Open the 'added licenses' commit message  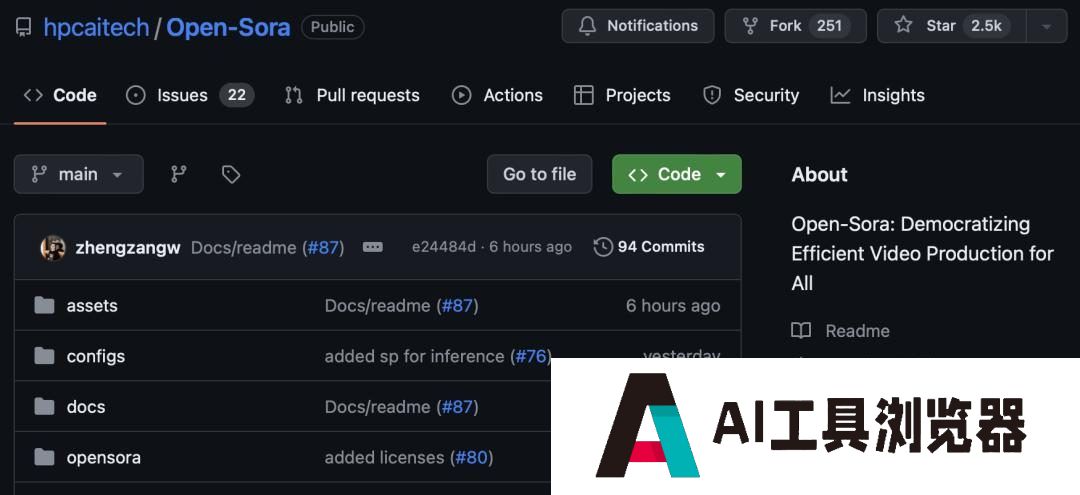[x=384, y=458]
